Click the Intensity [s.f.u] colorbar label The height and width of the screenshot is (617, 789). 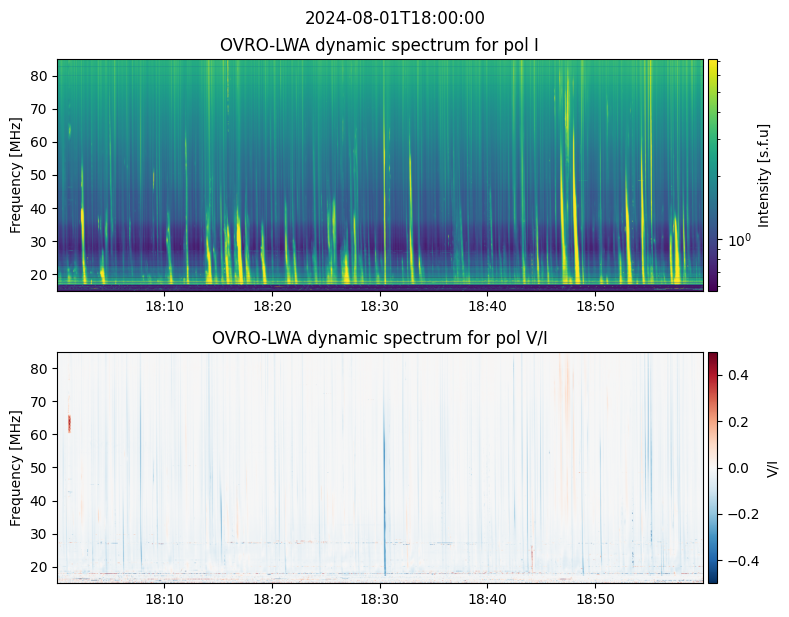pyautogui.click(x=765, y=175)
